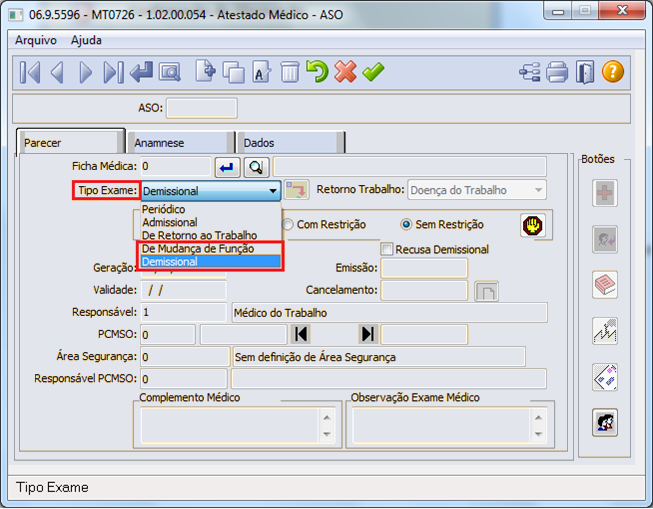
Task: Click the Ficha Médica number field
Action: (x=176, y=167)
